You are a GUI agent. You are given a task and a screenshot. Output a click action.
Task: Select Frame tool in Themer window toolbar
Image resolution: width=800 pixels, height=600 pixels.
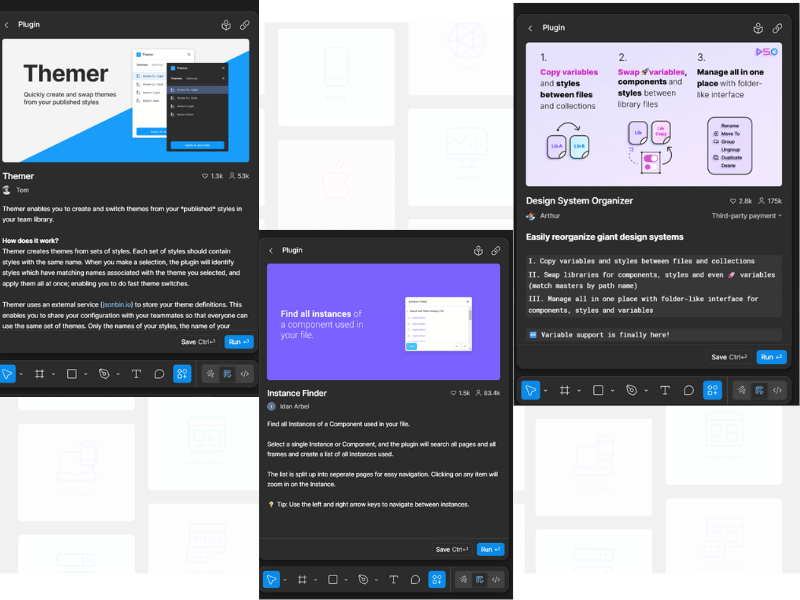pyautogui.click(x=39, y=374)
